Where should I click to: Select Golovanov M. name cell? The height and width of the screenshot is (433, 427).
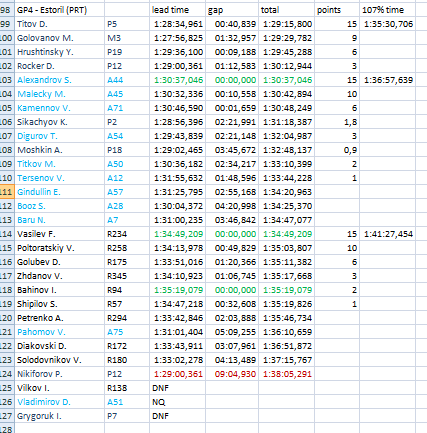60,38
